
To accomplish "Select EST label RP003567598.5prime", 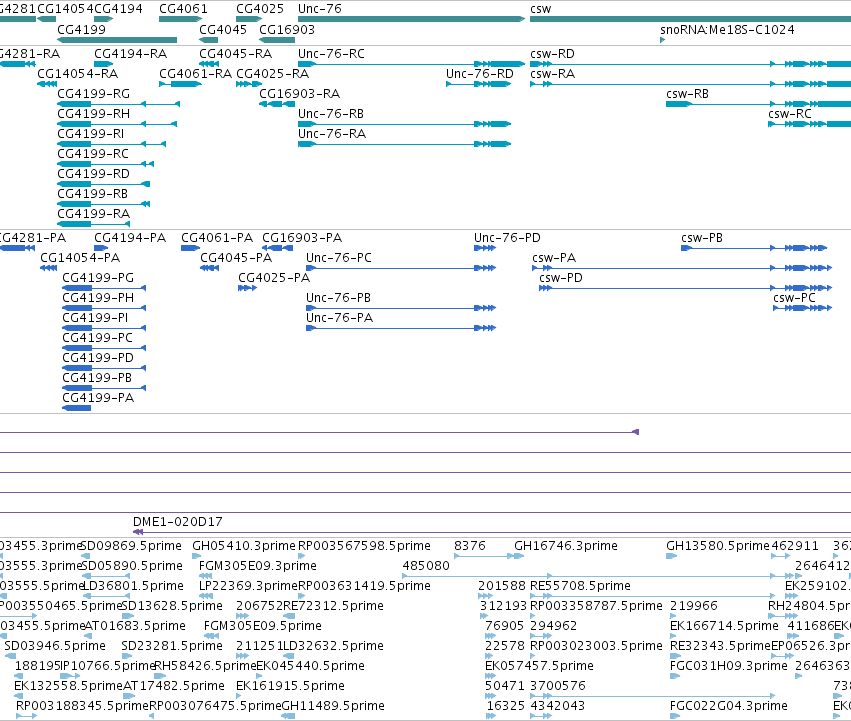I will click(x=364, y=546).
